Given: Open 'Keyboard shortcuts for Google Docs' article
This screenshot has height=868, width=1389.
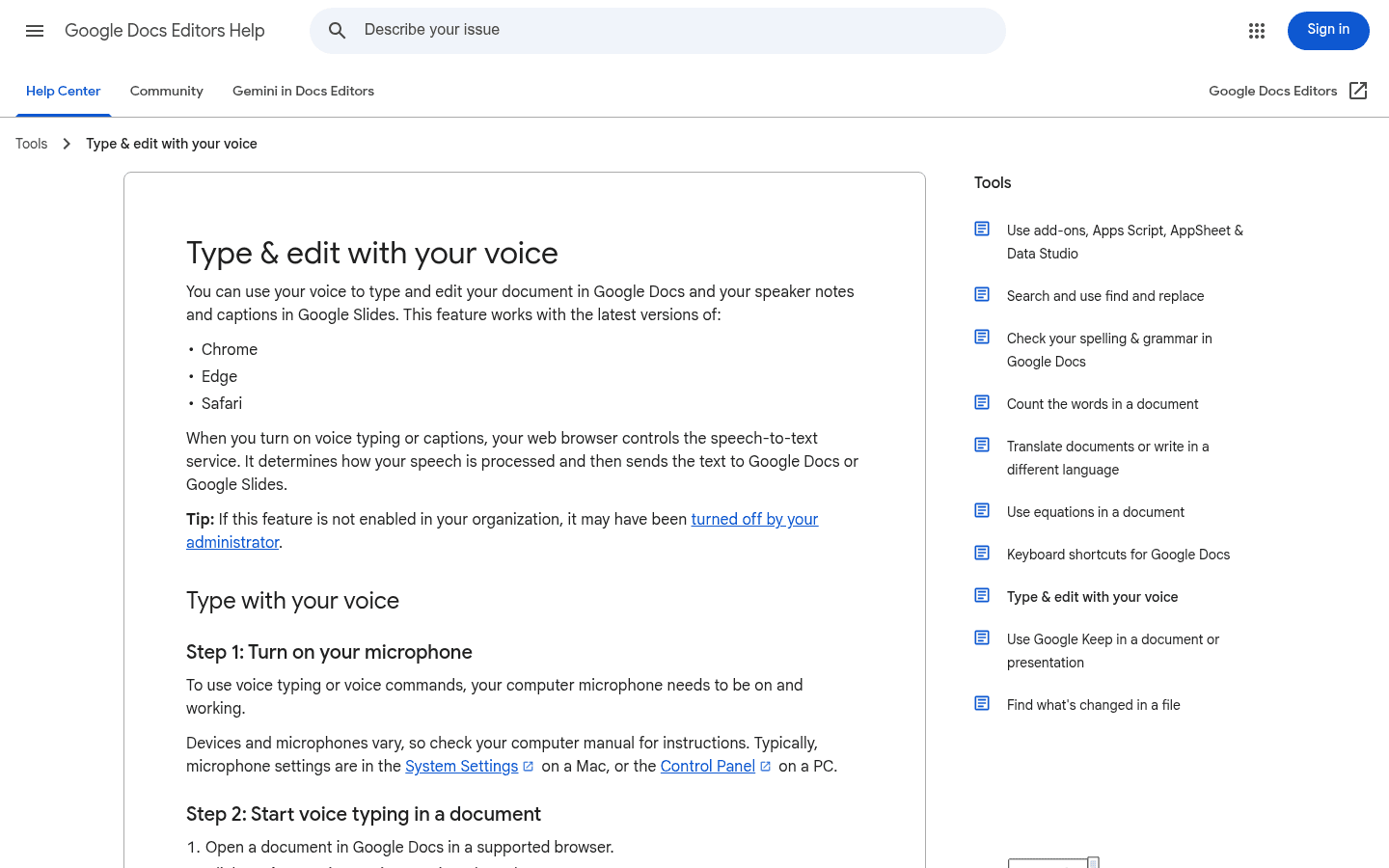Looking at the screenshot, I should (x=1119, y=555).
